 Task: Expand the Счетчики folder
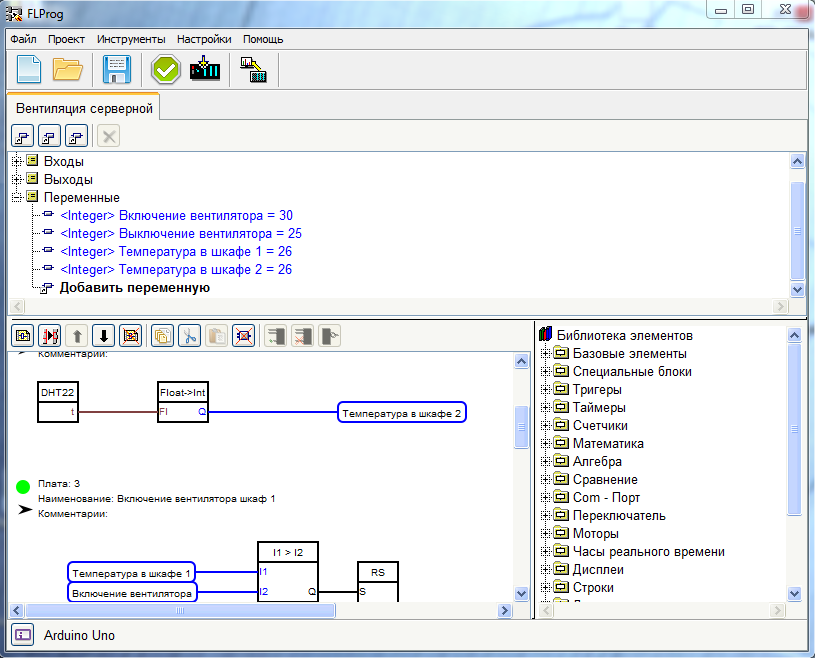point(545,426)
